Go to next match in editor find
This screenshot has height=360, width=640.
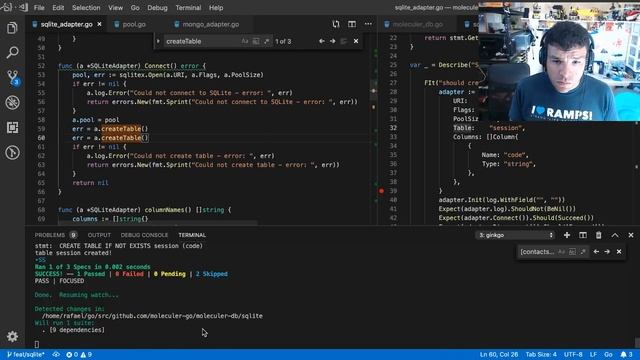333,41
